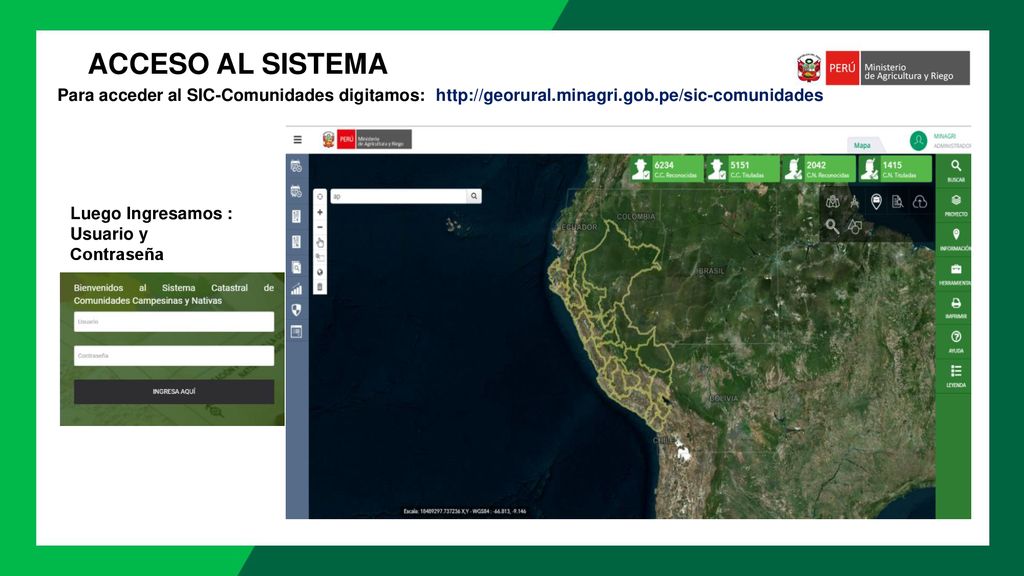
Task: Open MINAGRI user avatar
Action: pos(918,140)
